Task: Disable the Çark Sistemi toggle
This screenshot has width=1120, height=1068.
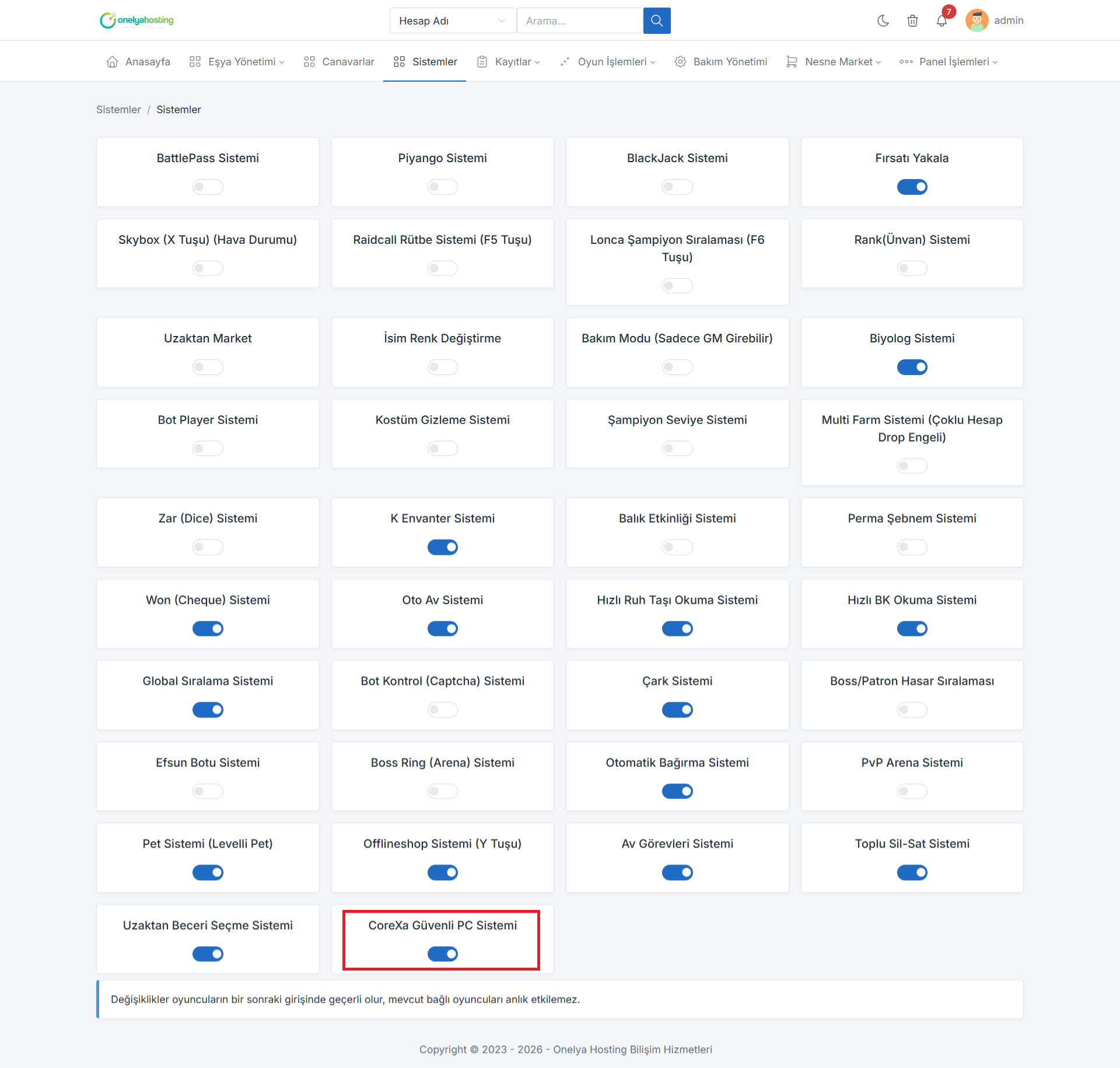Action: pyautogui.click(x=677, y=710)
